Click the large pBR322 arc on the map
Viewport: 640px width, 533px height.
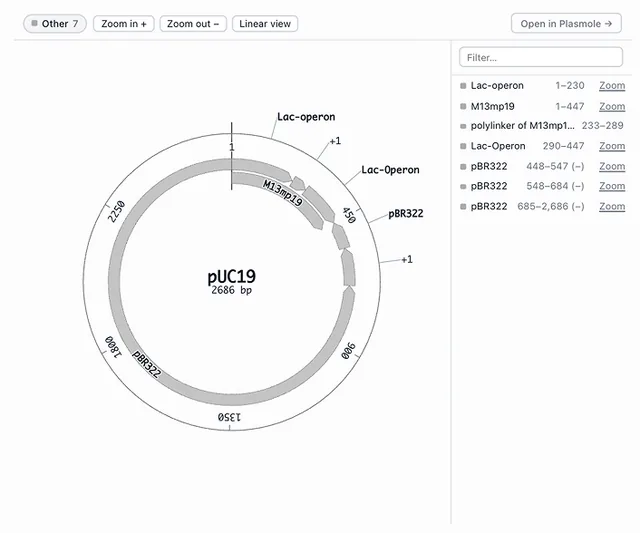click(x=146, y=364)
